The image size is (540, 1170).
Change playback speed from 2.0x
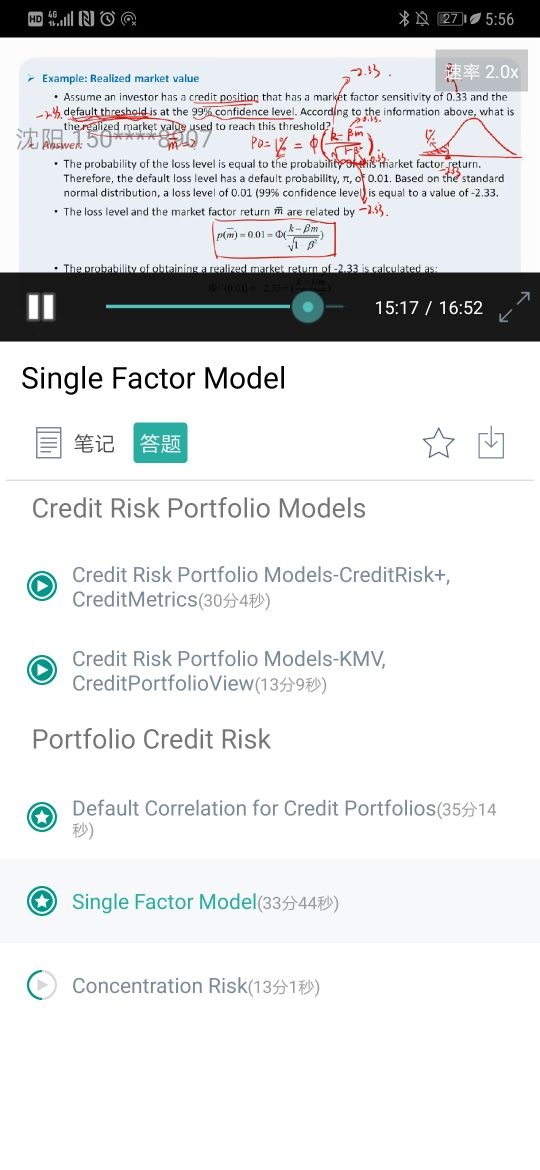click(x=481, y=72)
